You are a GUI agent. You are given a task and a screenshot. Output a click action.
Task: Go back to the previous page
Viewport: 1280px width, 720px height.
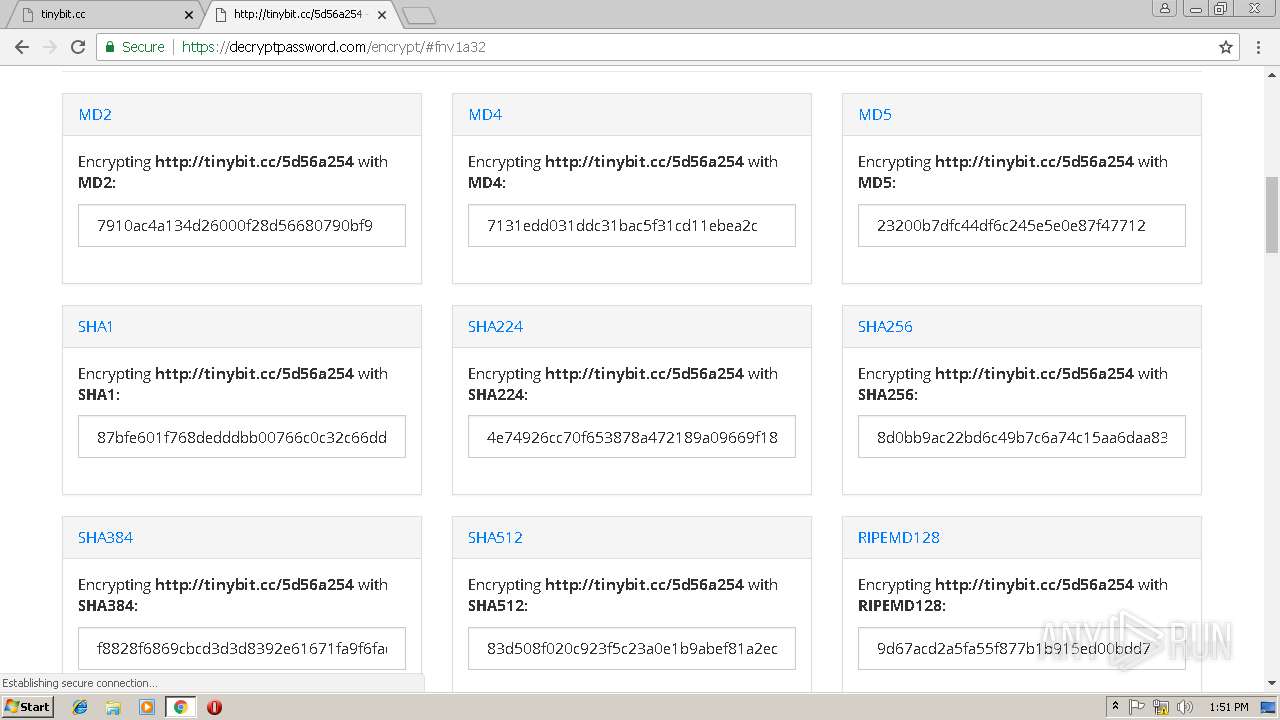22,47
